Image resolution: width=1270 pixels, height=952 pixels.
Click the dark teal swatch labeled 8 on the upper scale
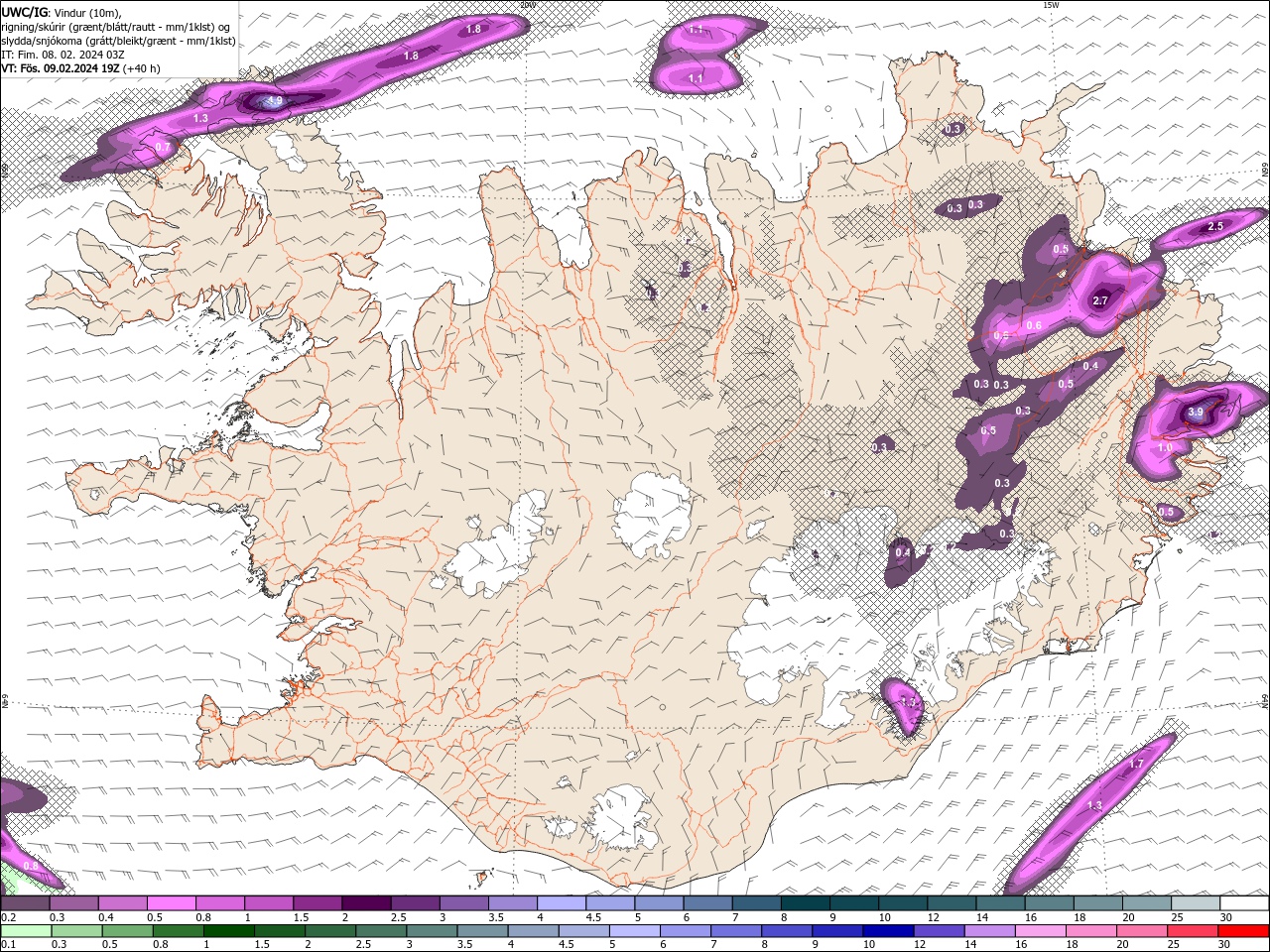point(805,903)
